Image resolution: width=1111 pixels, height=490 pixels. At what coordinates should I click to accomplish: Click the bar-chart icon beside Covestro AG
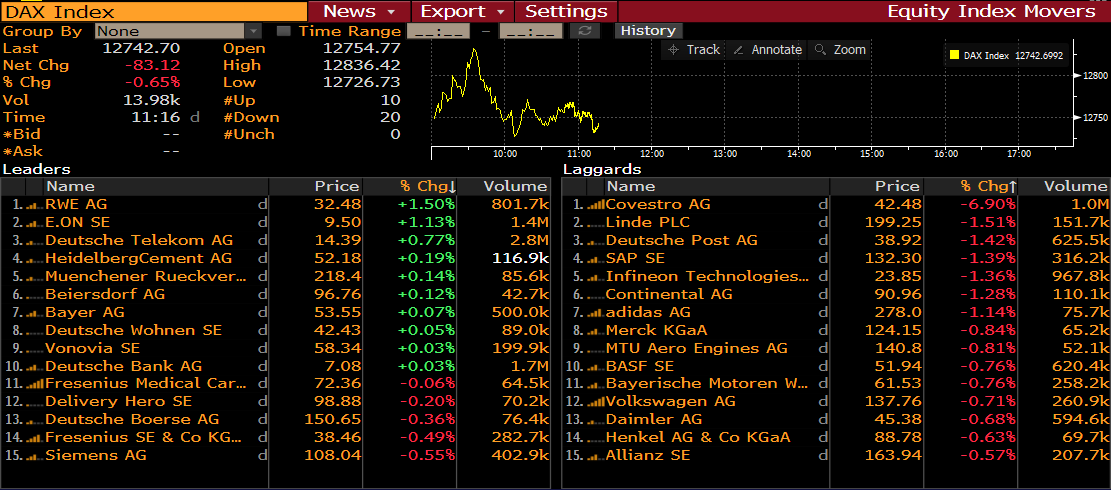tap(595, 205)
